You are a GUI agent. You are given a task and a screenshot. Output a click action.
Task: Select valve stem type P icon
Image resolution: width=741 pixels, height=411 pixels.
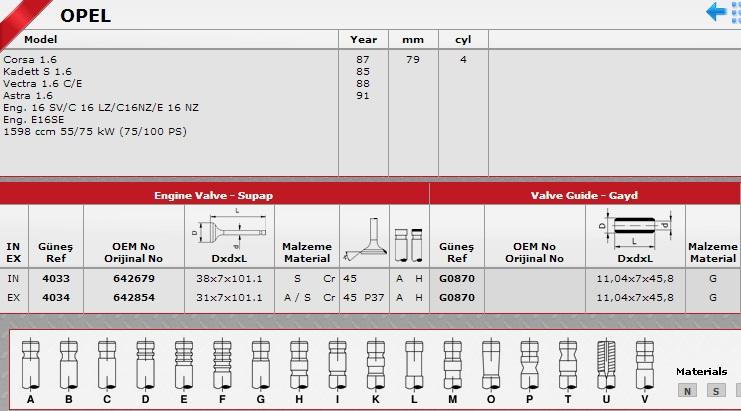[529, 364]
